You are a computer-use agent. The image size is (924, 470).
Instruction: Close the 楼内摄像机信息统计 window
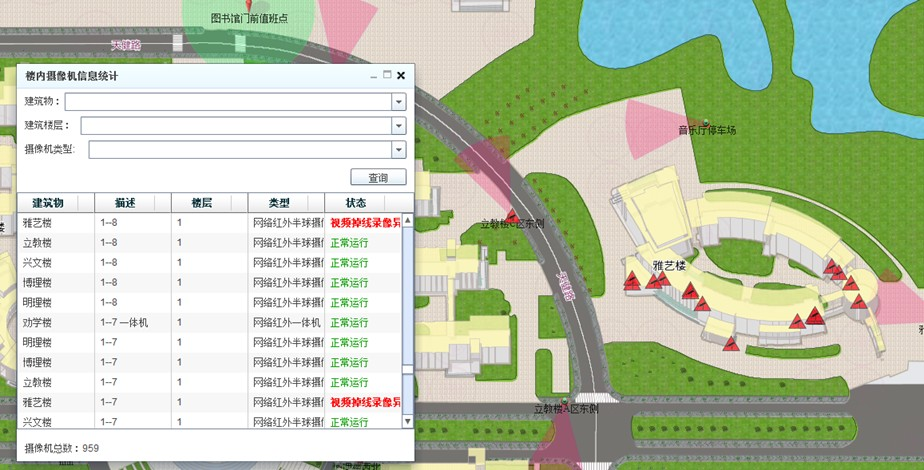coord(401,76)
